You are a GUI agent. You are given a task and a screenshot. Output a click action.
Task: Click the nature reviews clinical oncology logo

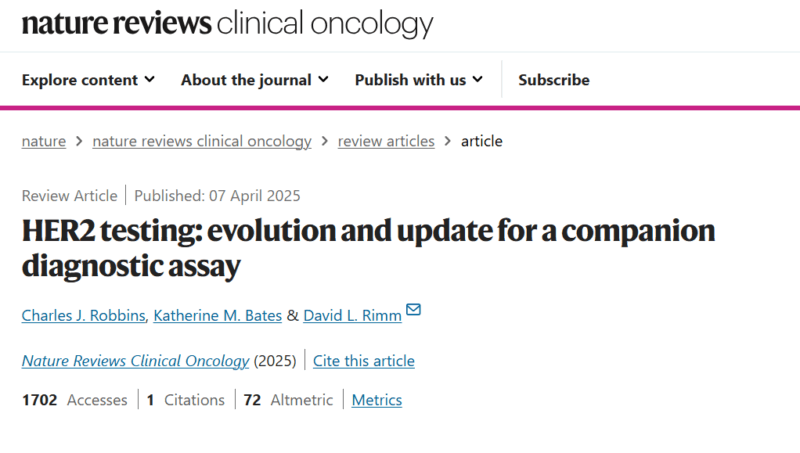[x=228, y=23]
